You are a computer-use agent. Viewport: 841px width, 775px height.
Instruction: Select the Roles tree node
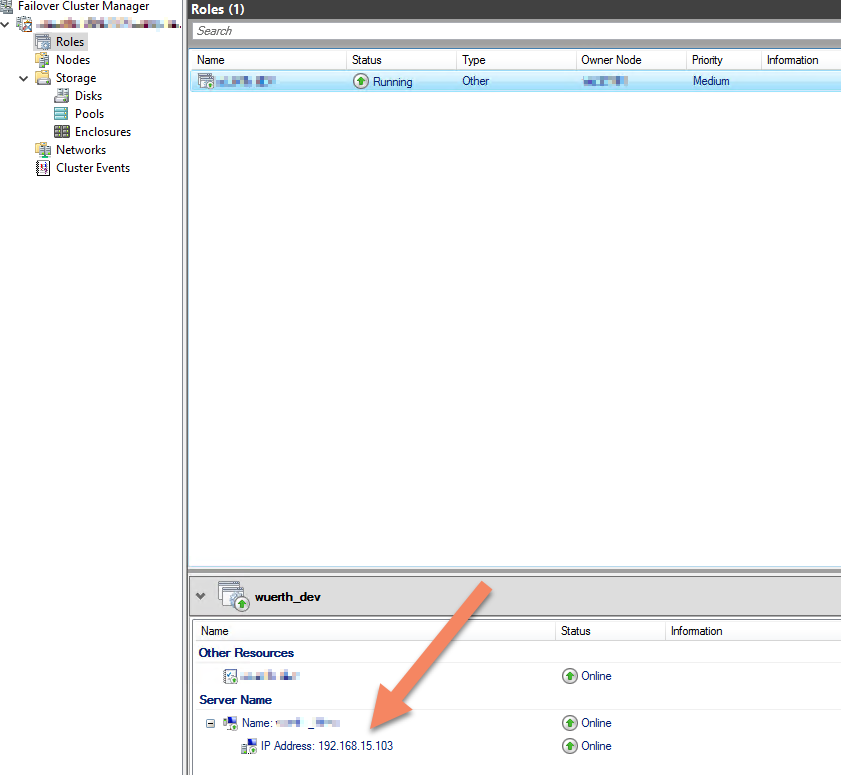[69, 42]
